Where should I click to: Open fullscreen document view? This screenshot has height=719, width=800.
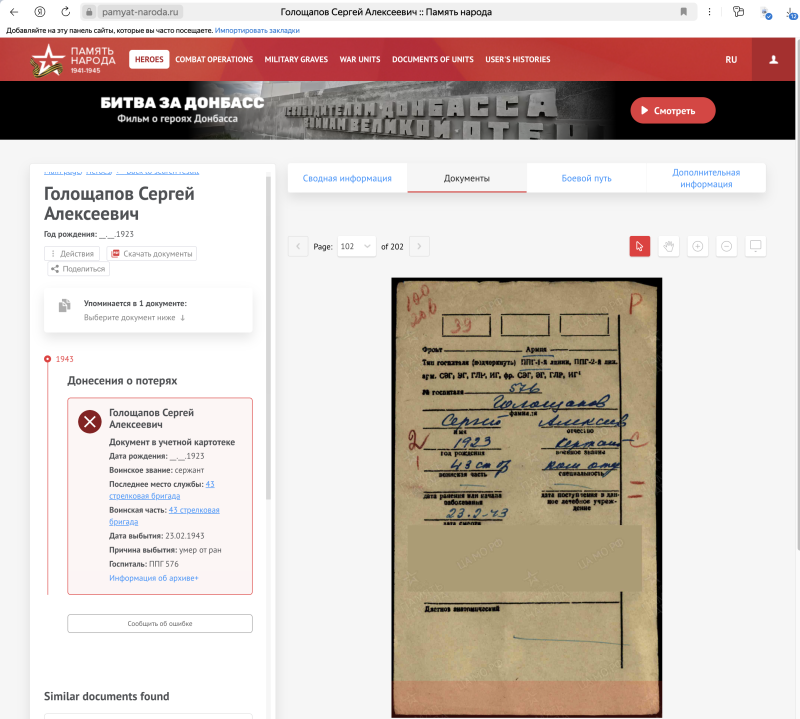click(x=756, y=246)
